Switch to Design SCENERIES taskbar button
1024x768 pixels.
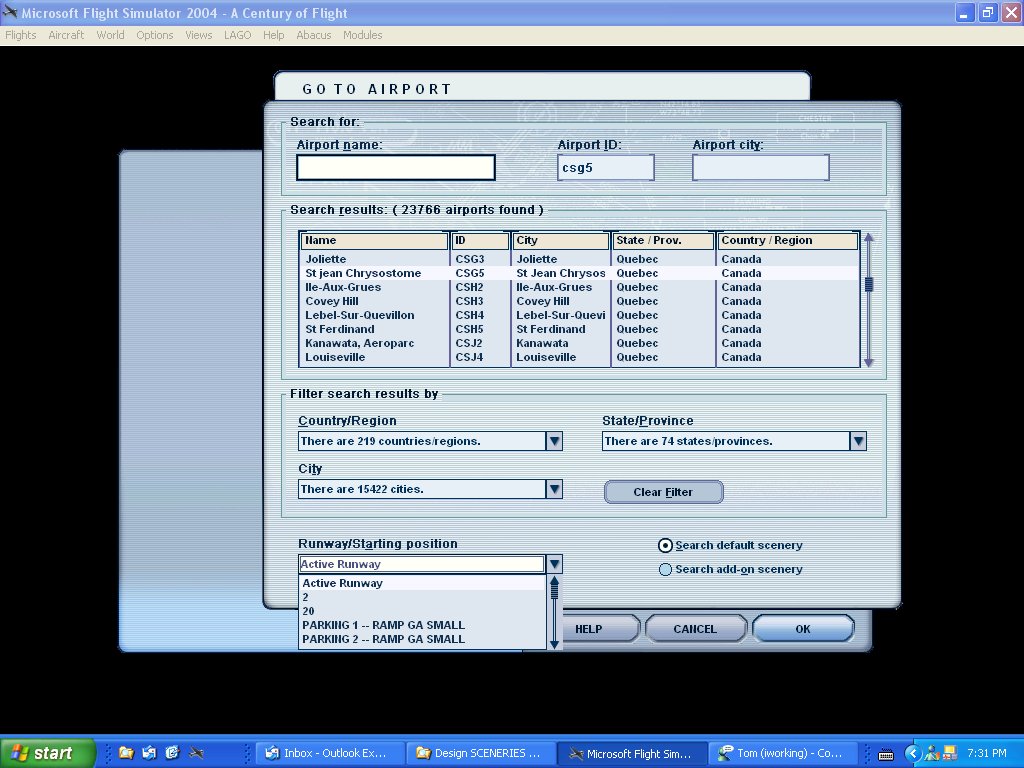(x=481, y=753)
